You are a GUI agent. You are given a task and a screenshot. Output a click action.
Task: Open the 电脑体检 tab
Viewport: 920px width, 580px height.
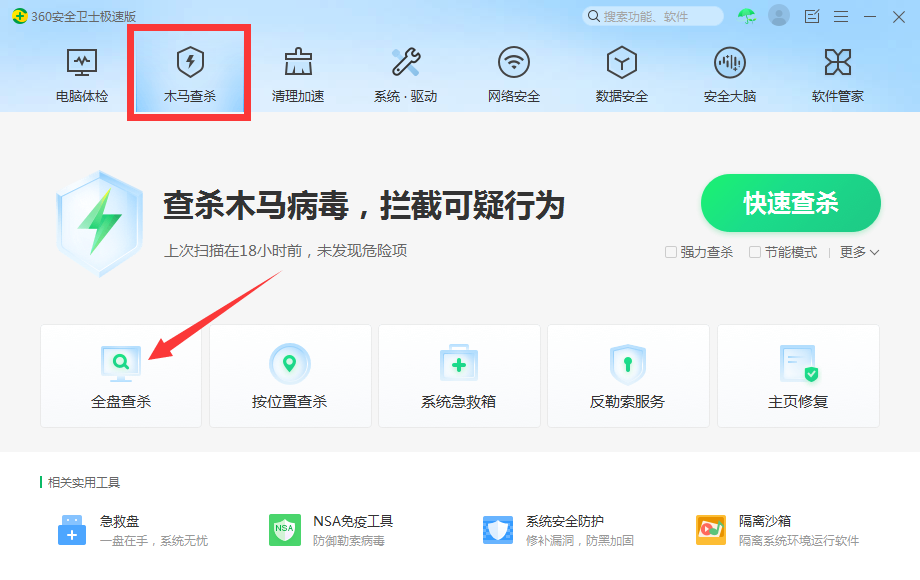coord(82,76)
